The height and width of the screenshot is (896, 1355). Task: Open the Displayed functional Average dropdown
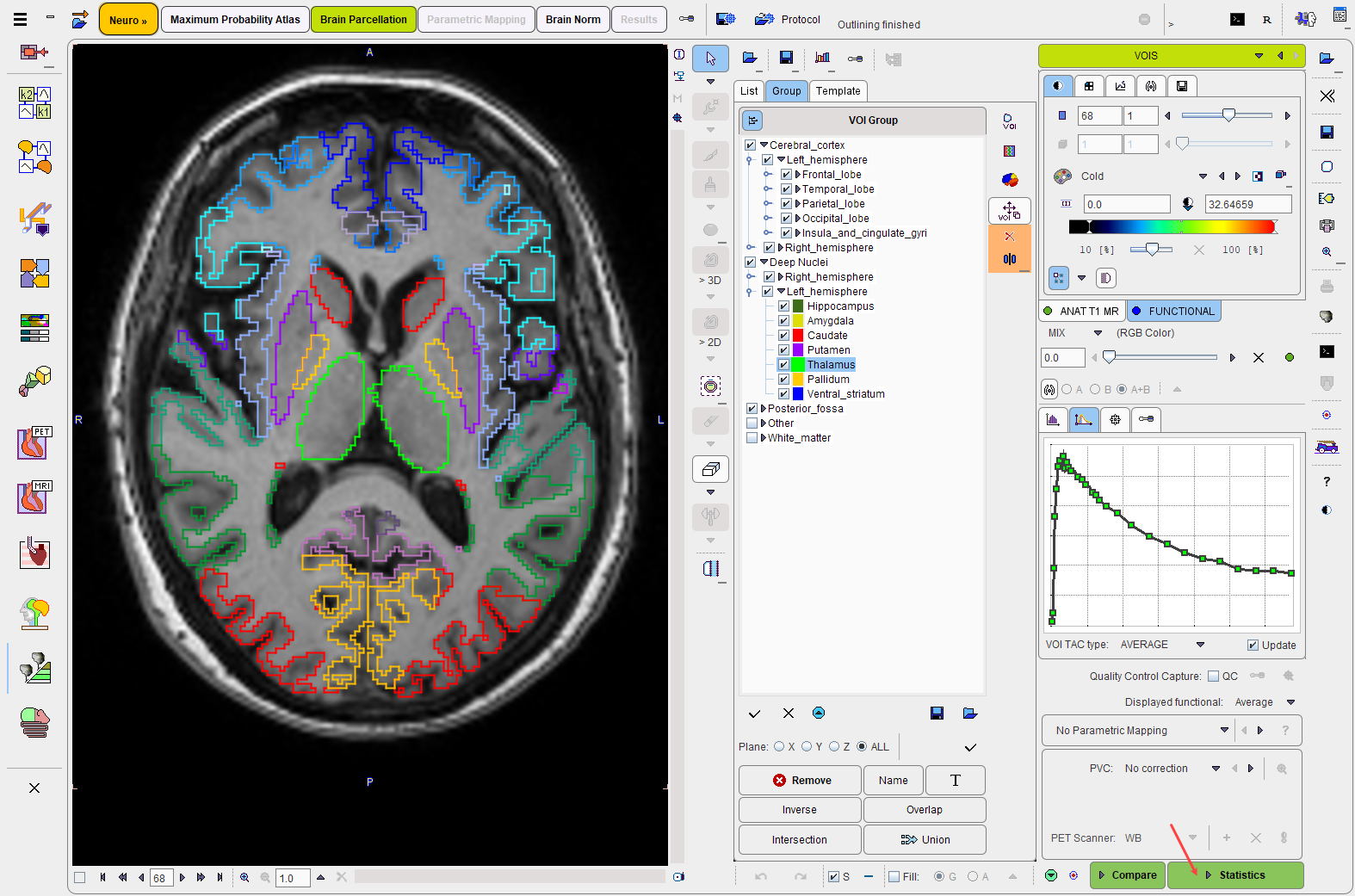(1290, 702)
